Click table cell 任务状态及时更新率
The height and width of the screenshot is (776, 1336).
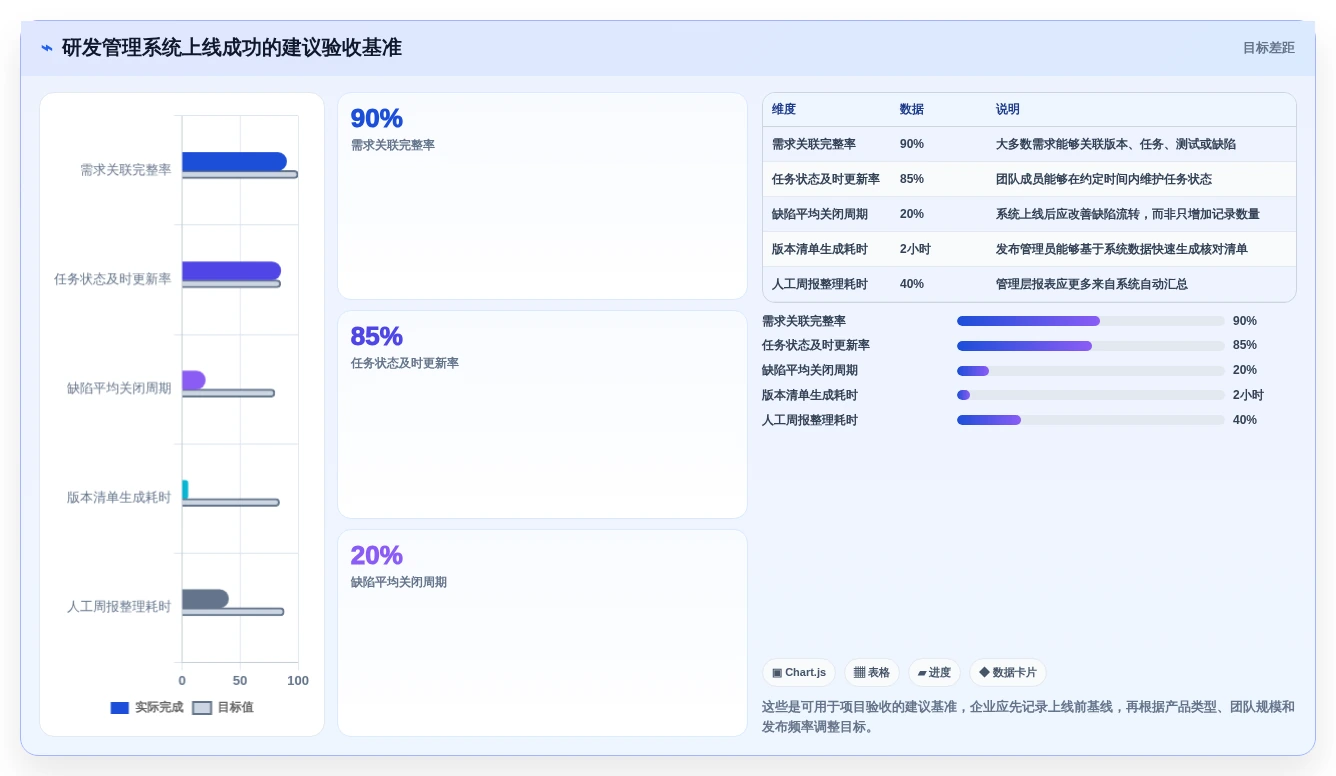[x=825, y=179]
